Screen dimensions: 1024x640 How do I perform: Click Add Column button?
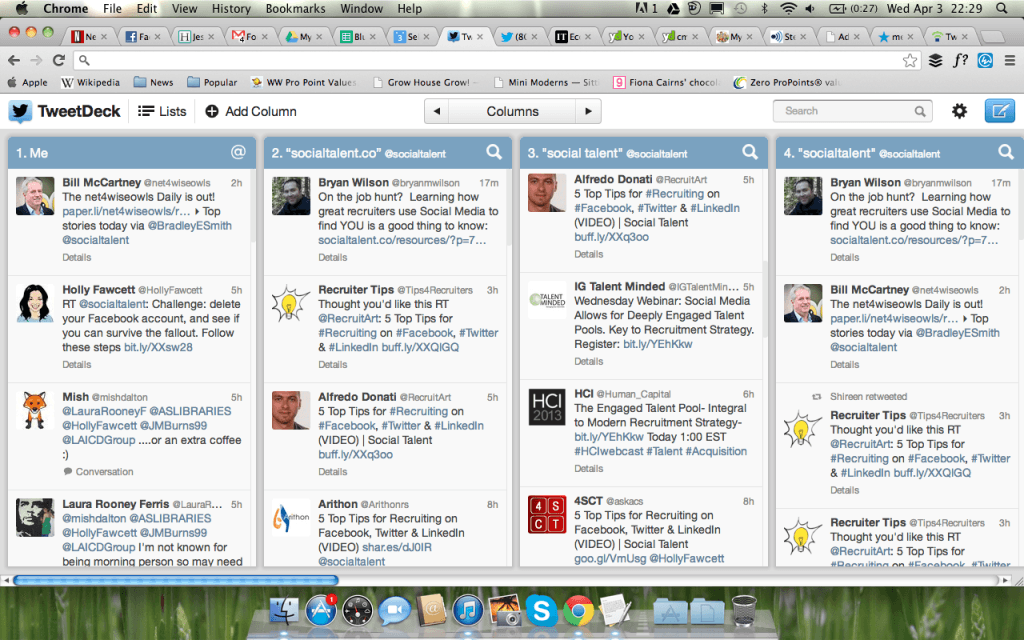pyautogui.click(x=251, y=112)
